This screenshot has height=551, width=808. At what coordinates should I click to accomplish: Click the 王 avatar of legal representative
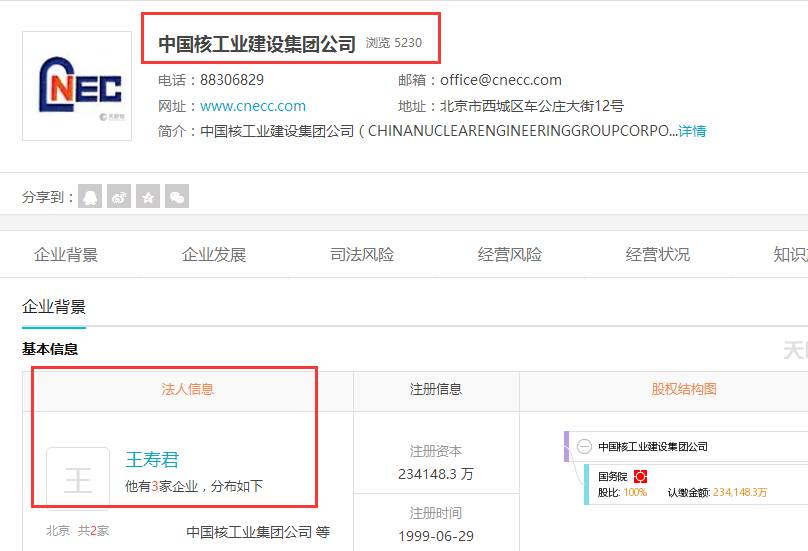point(78,479)
